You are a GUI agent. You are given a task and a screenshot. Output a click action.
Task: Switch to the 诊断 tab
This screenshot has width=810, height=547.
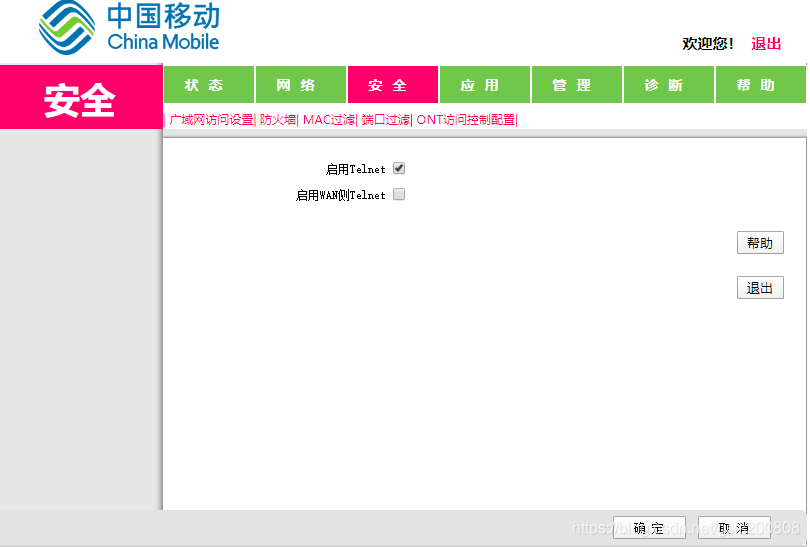[668, 85]
